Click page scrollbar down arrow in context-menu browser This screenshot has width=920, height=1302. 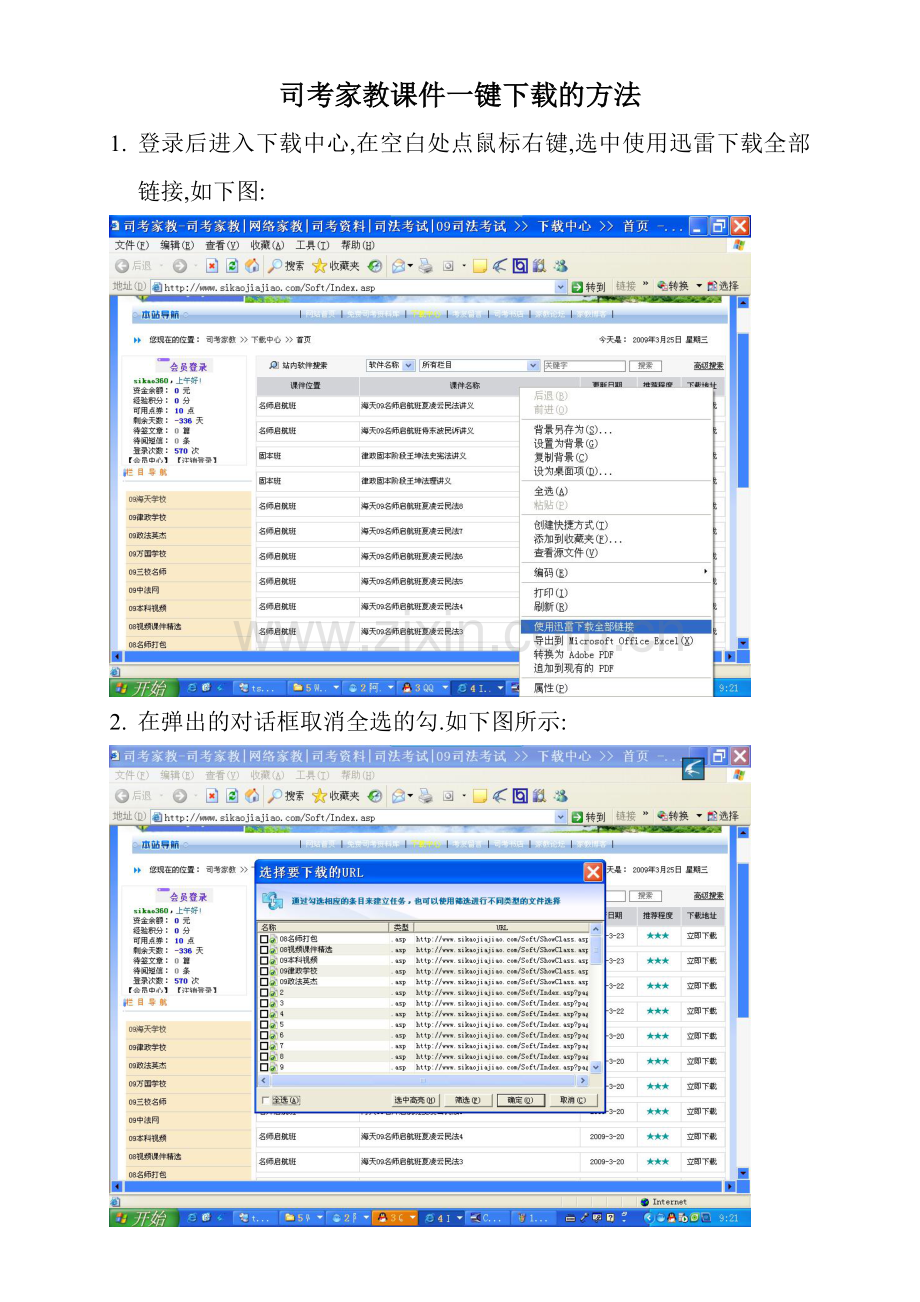point(743,644)
